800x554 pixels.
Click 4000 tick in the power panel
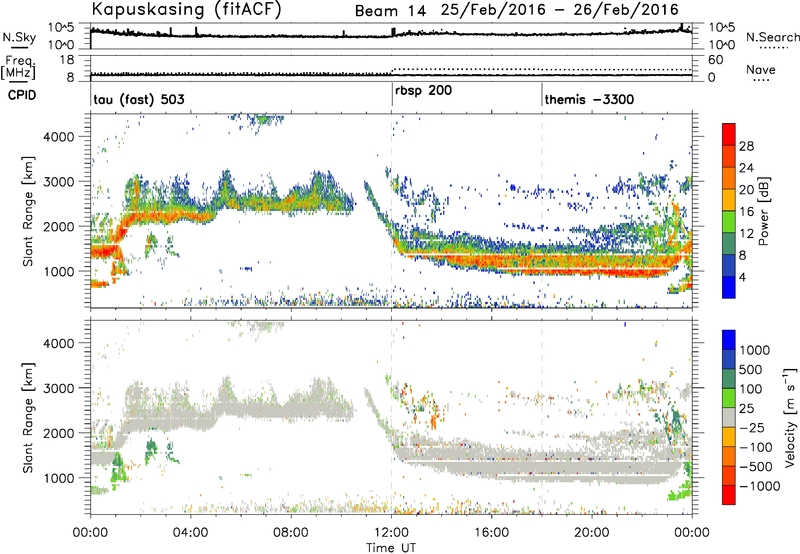(x=59, y=137)
